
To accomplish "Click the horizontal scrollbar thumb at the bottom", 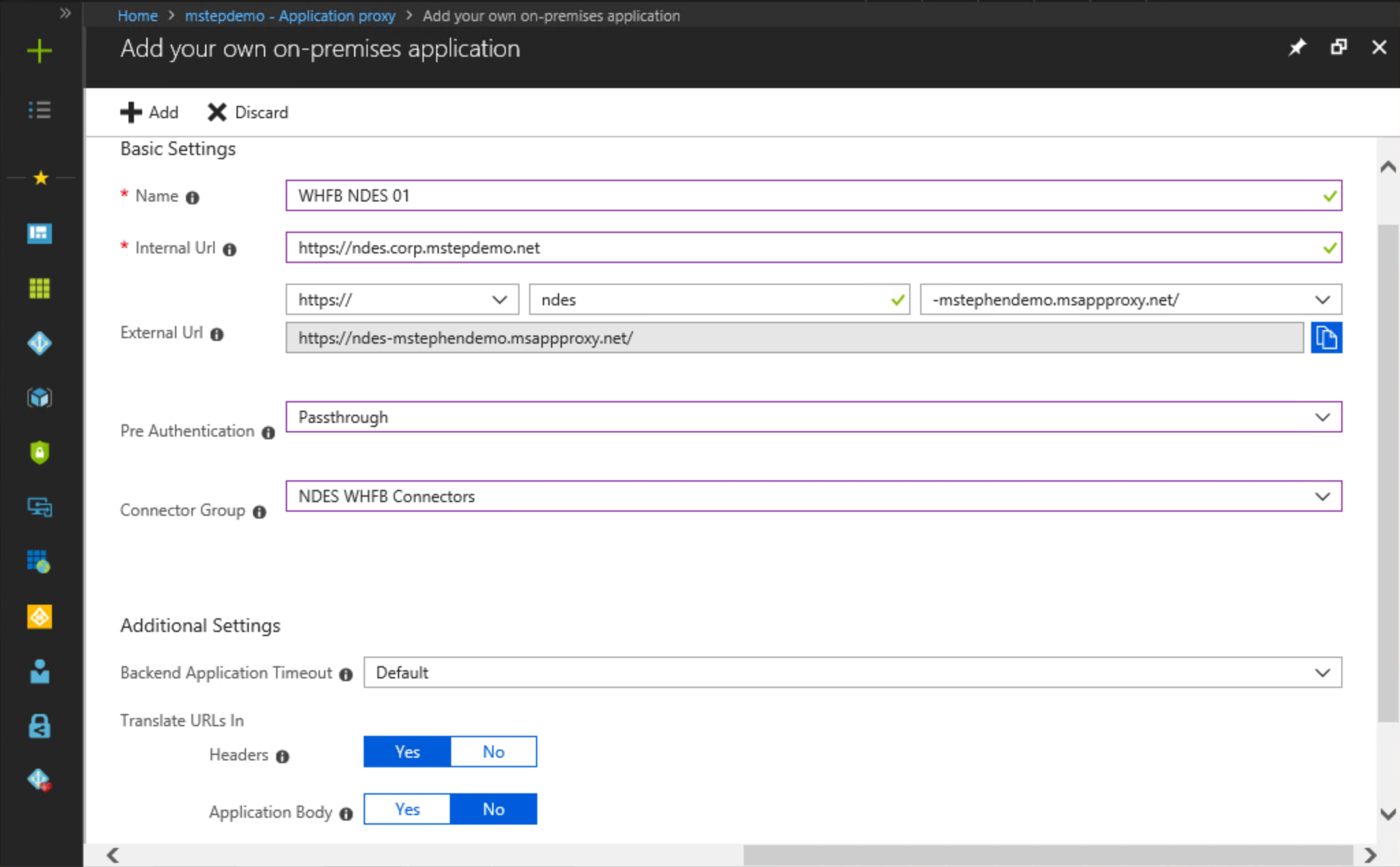I will (x=1047, y=855).
